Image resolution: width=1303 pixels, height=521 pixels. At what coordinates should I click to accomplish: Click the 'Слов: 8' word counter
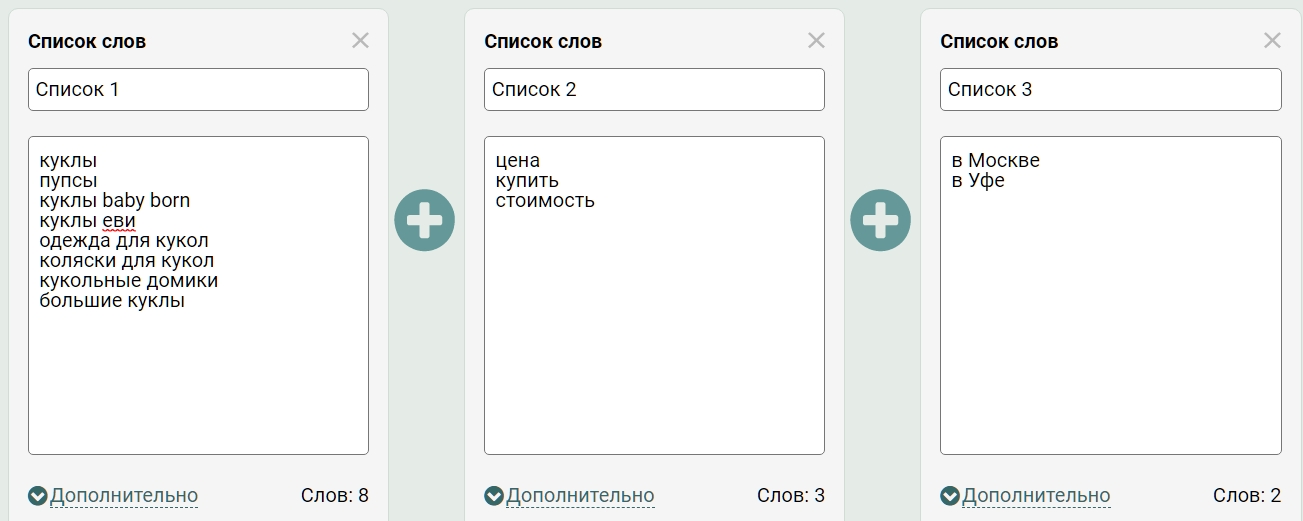click(x=335, y=495)
